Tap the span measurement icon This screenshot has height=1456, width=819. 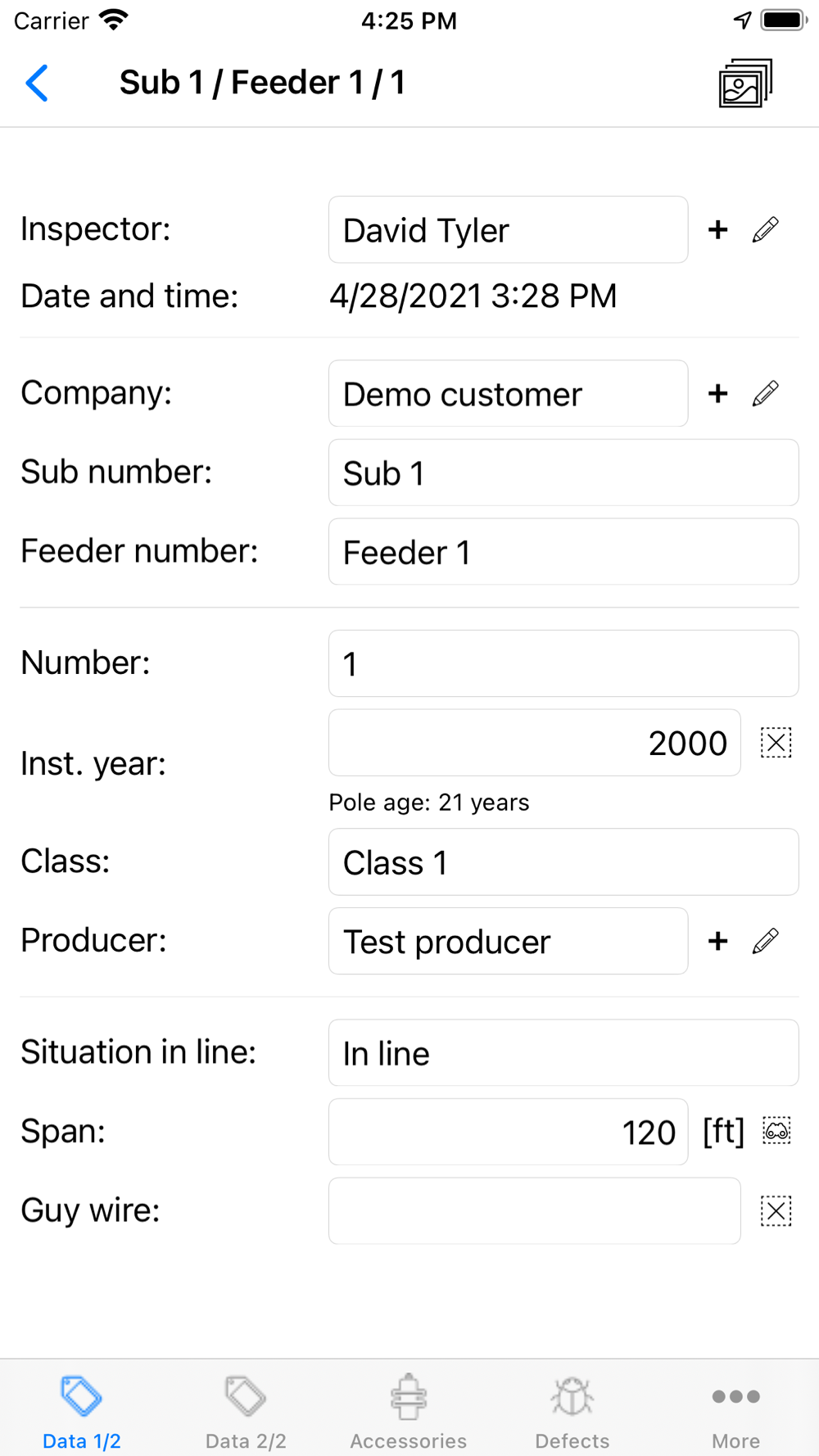[x=776, y=1131]
